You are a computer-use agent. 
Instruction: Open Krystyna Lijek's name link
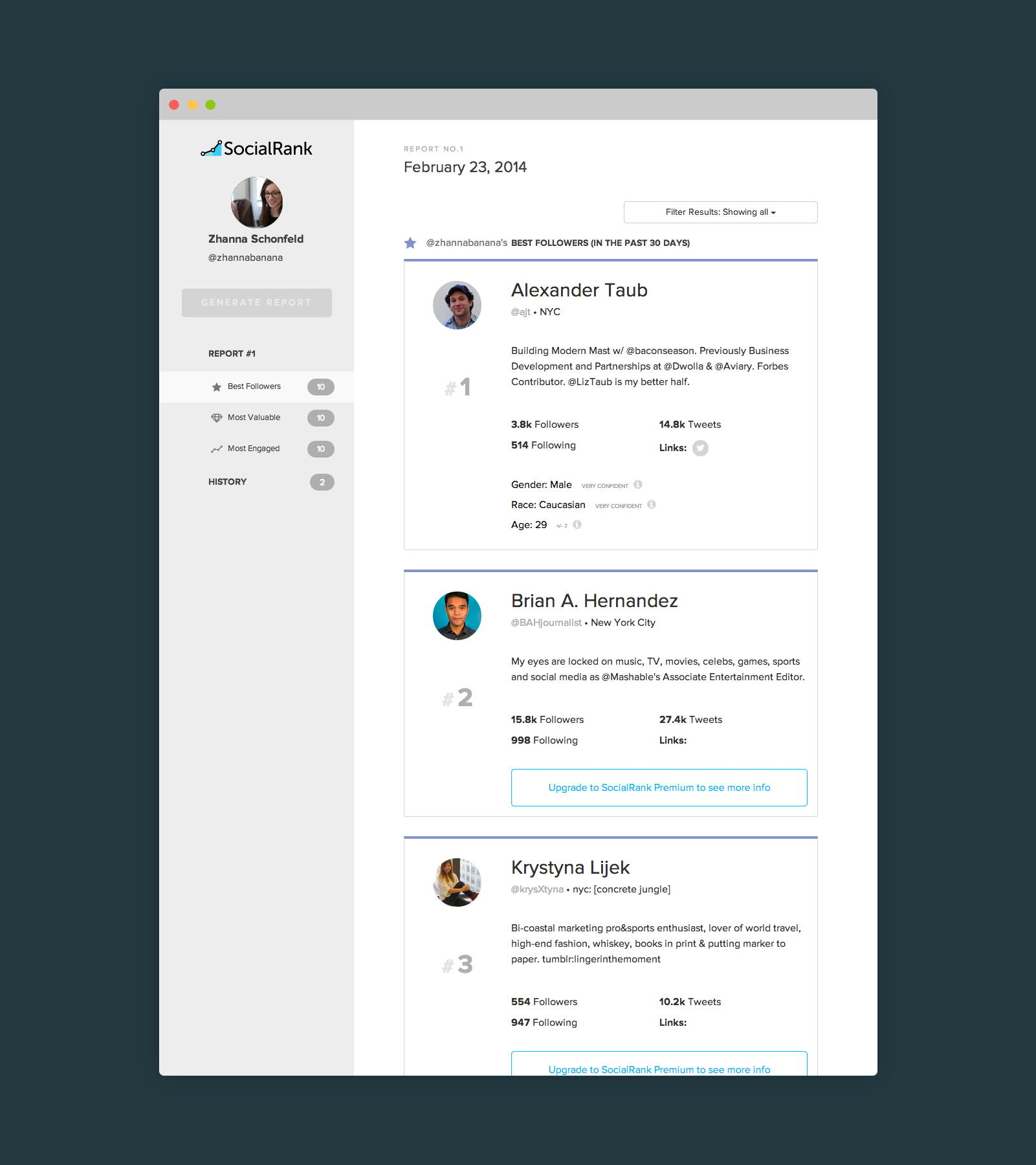point(571,868)
